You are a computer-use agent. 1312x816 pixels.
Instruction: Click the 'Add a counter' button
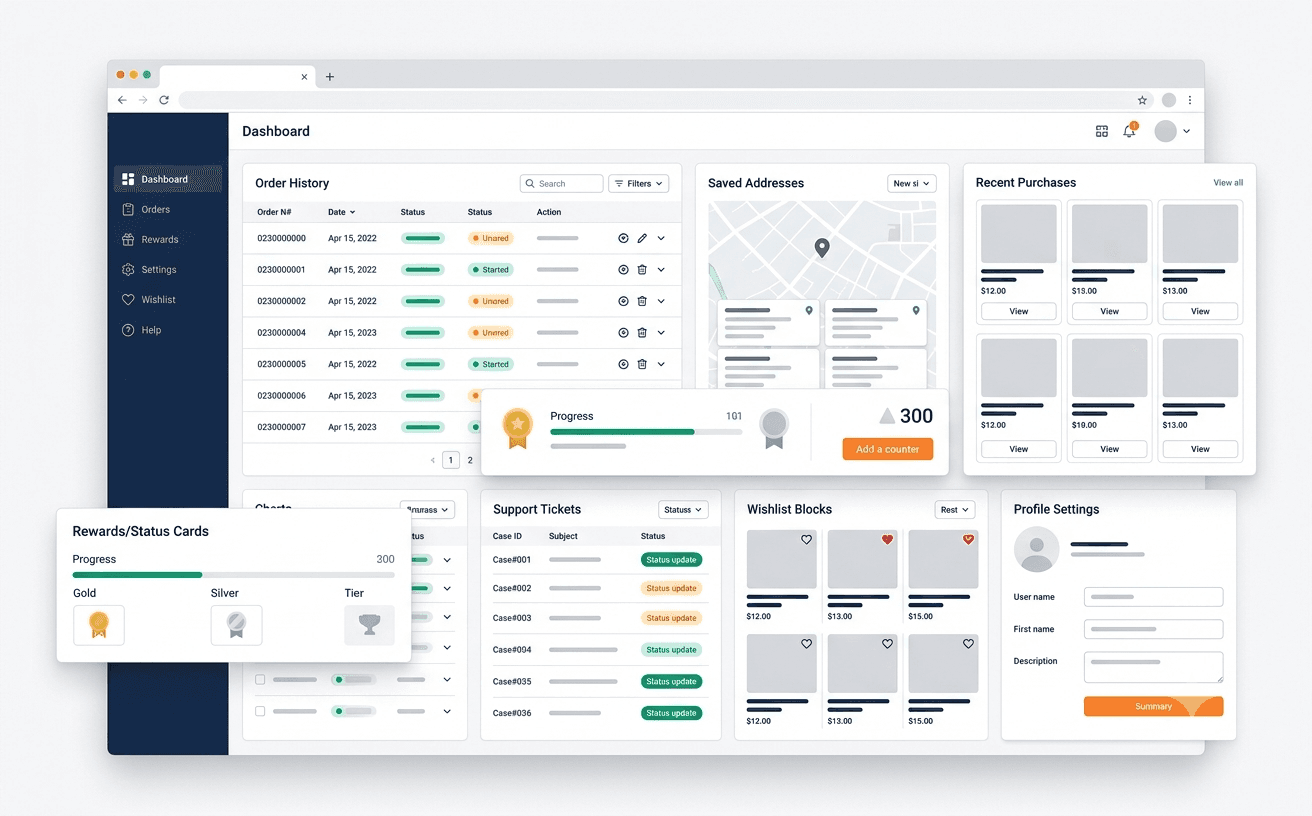[888, 449]
